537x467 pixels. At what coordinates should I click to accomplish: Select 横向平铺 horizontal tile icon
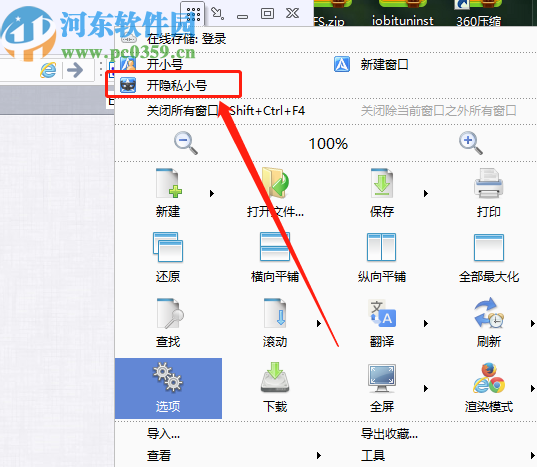tap(275, 247)
